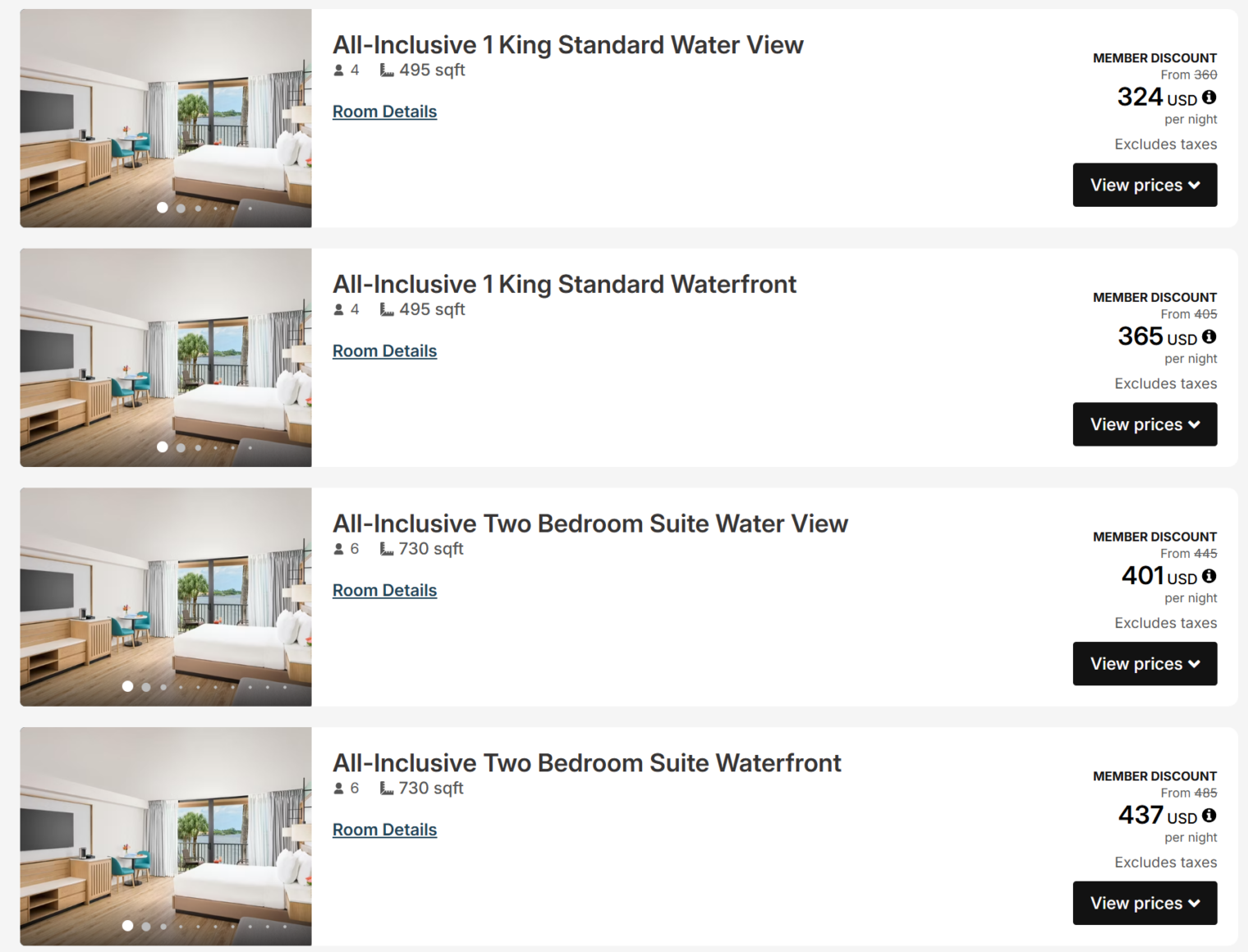Open Room Details for Two Bedroom Suite Water View
1248x952 pixels.
[384, 591]
